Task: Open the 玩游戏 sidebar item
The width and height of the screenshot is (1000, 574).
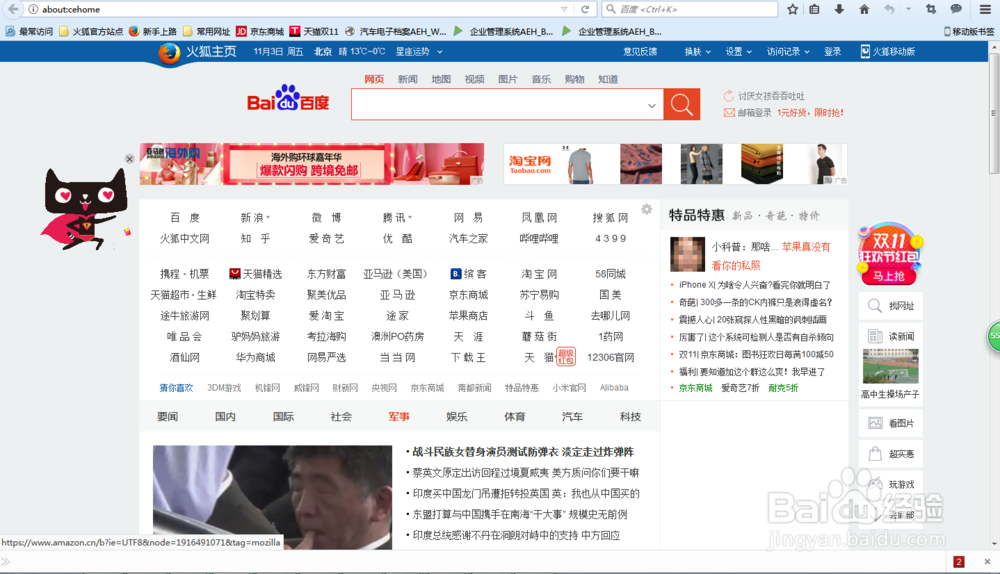Action: tap(890, 484)
